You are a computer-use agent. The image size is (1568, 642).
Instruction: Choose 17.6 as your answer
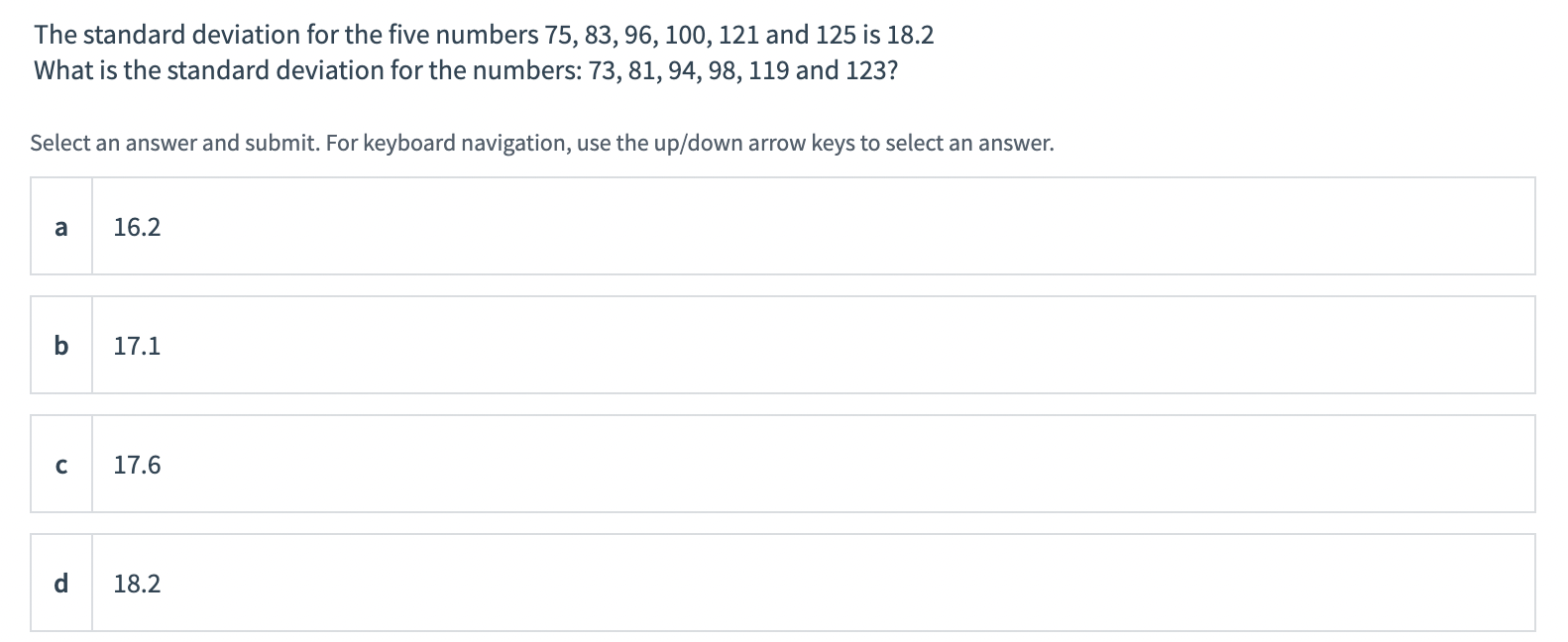[x=138, y=465]
